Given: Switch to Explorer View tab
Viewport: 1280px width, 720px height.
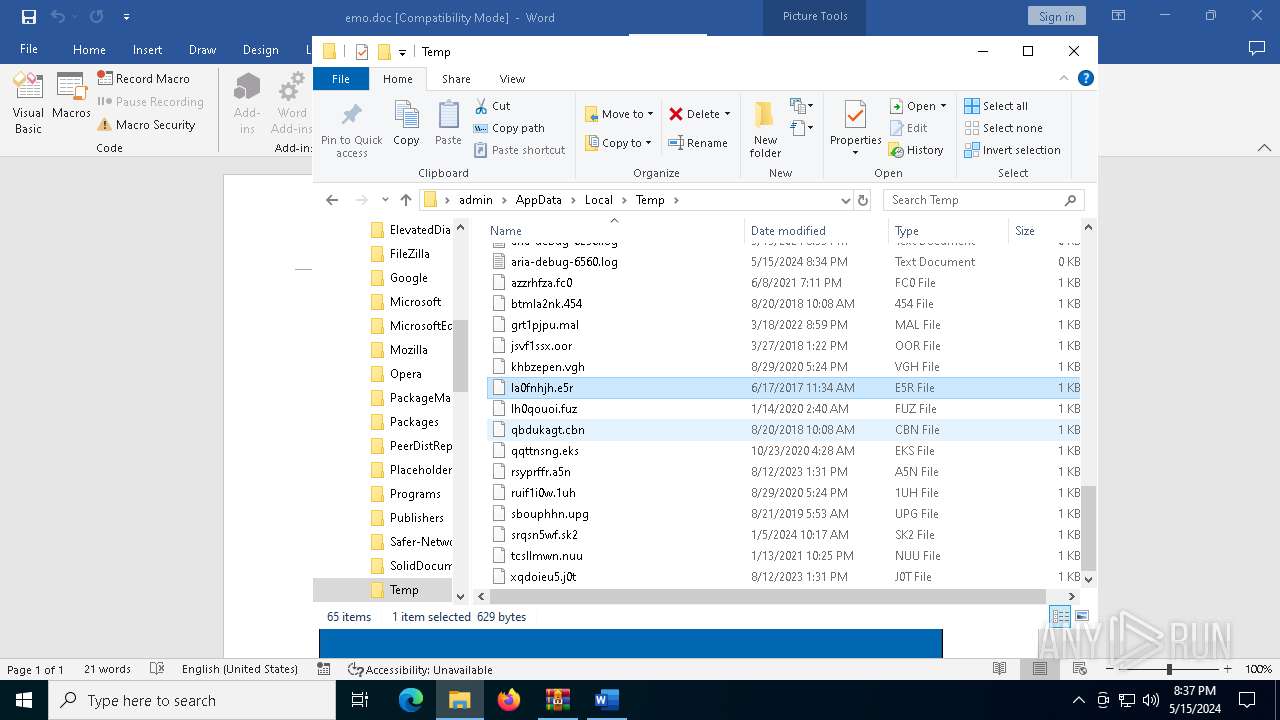Looking at the screenshot, I should point(512,79).
